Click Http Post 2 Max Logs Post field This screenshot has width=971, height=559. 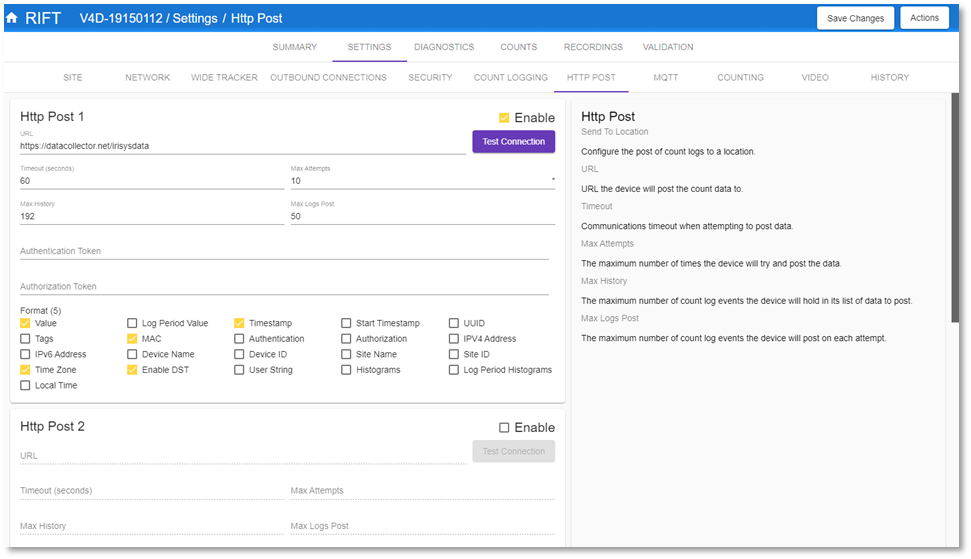click(423, 526)
